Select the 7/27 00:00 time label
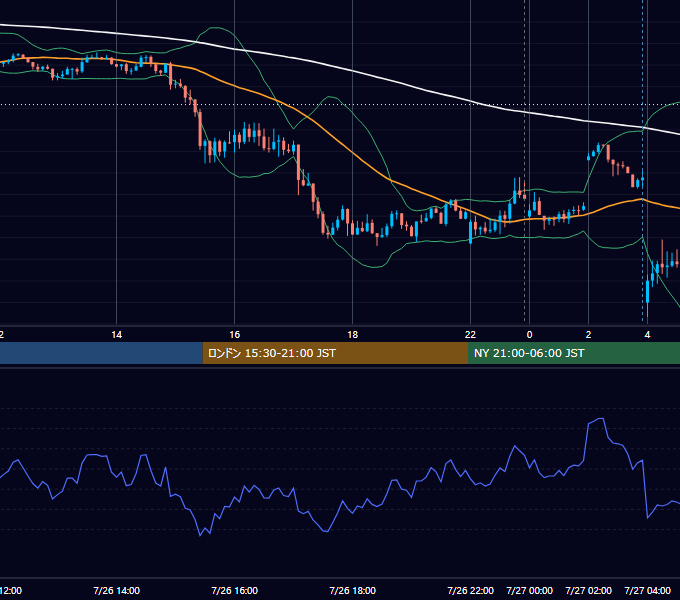This screenshot has width=680, height=600. [530, 590]
